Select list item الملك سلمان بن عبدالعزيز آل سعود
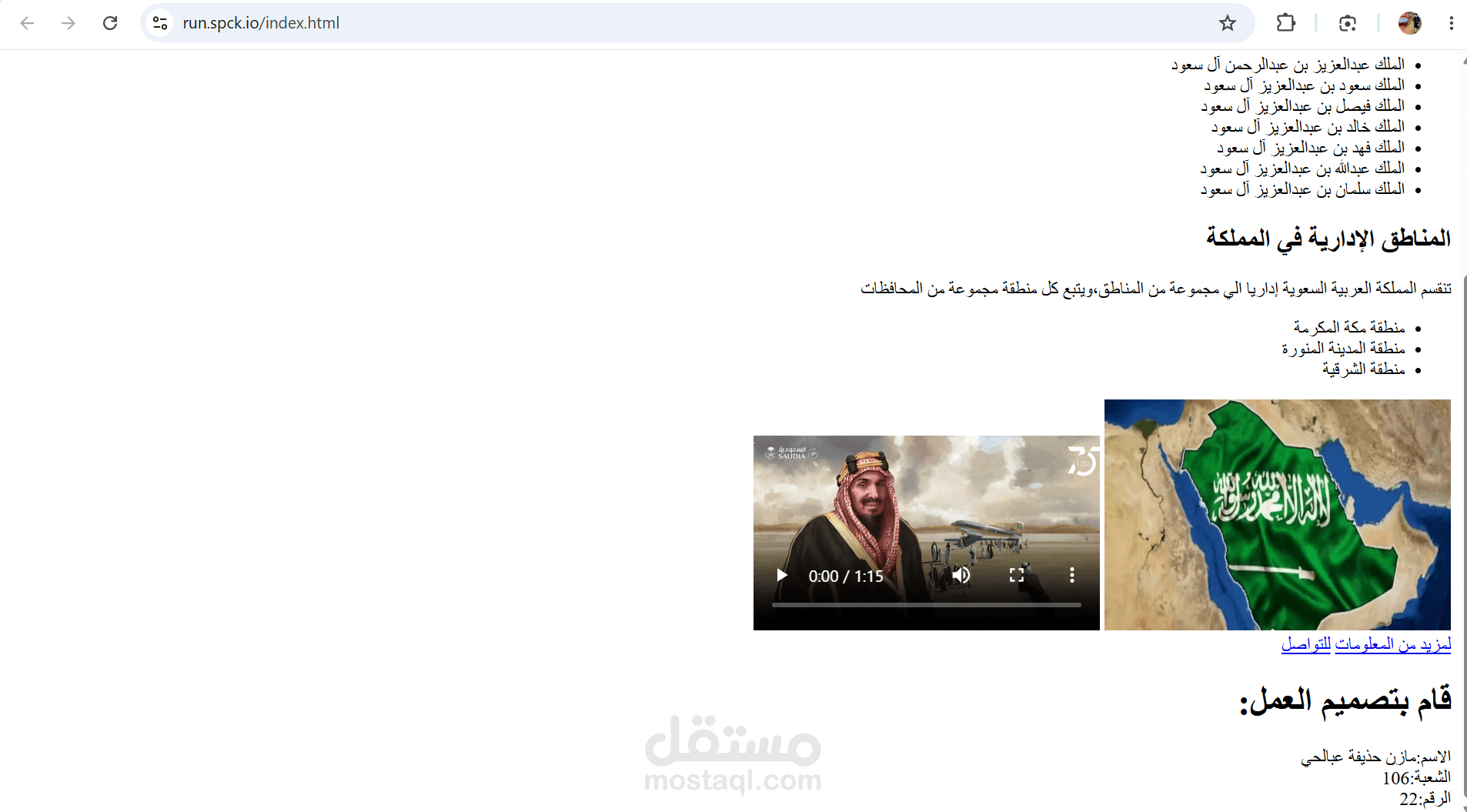 [x=1302, y=189]
